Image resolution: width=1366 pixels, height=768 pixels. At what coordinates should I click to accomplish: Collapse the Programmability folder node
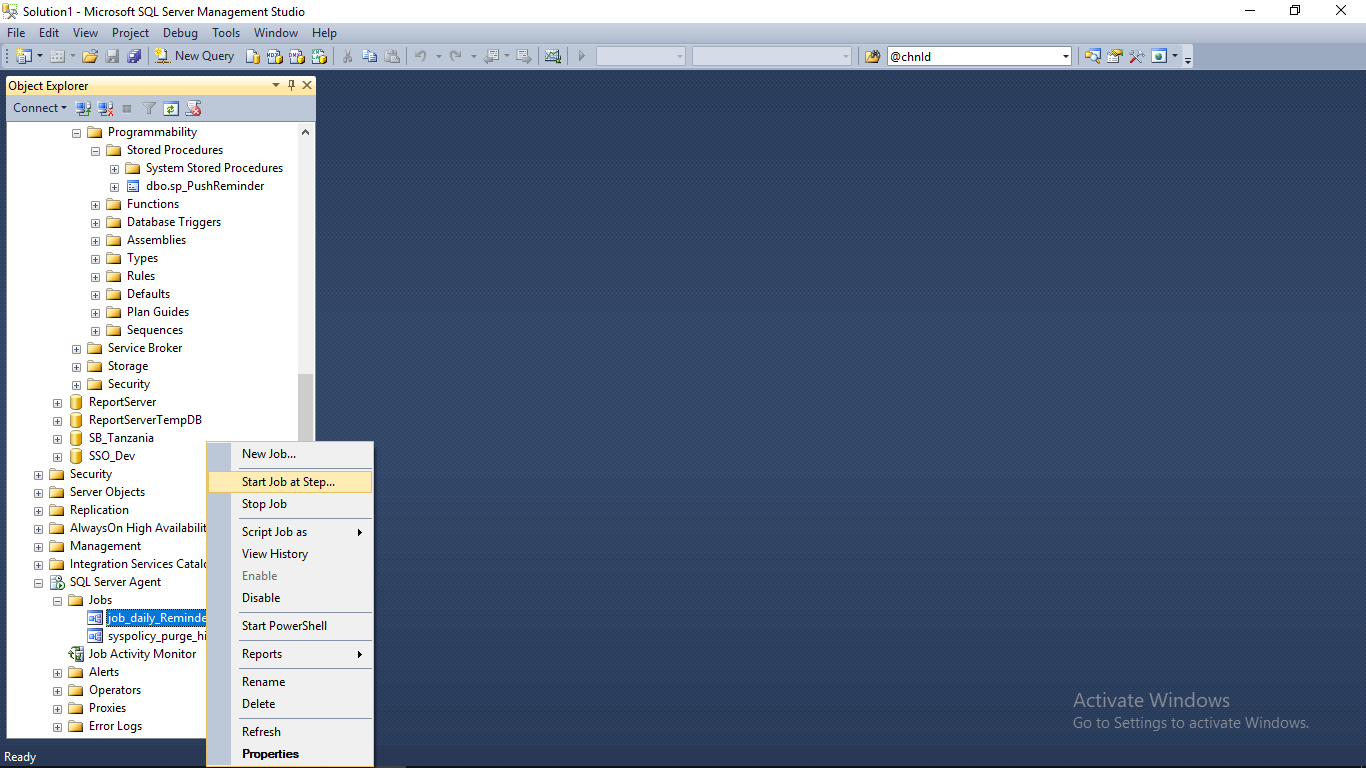tap(77, 132)
